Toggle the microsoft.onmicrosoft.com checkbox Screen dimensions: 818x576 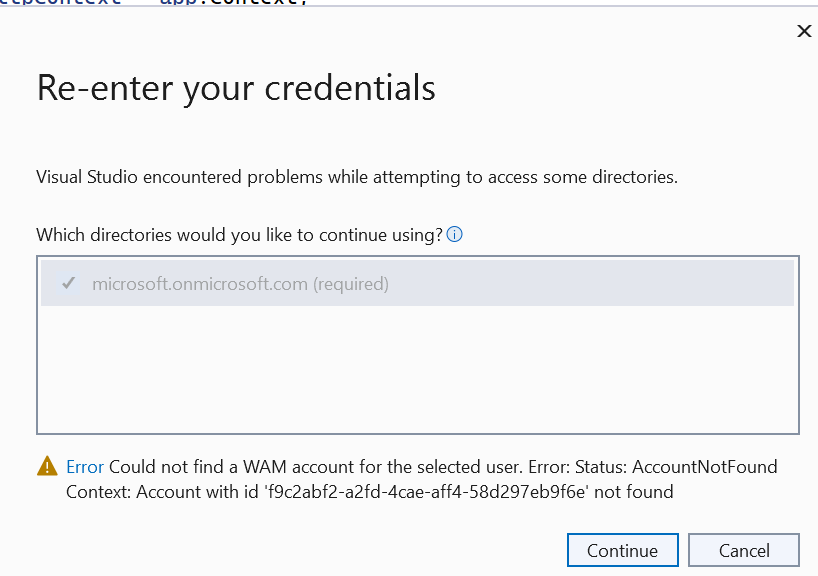68,283
